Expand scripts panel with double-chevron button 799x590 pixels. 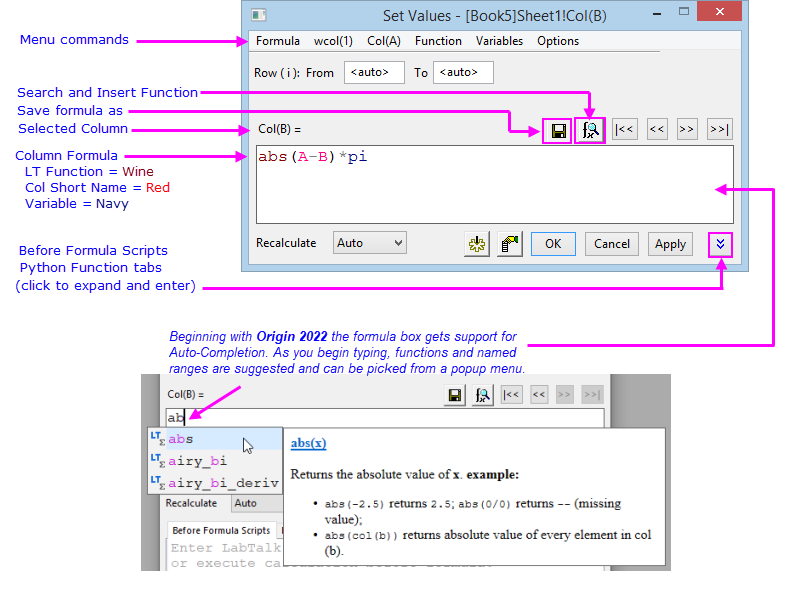point(720,245)
